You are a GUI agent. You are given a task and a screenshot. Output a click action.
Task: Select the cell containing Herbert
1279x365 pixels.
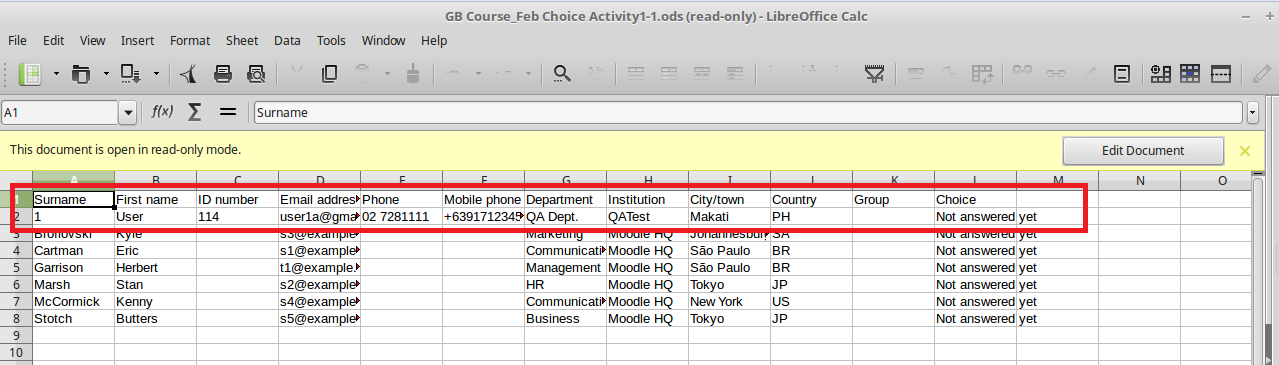[155, 268]
